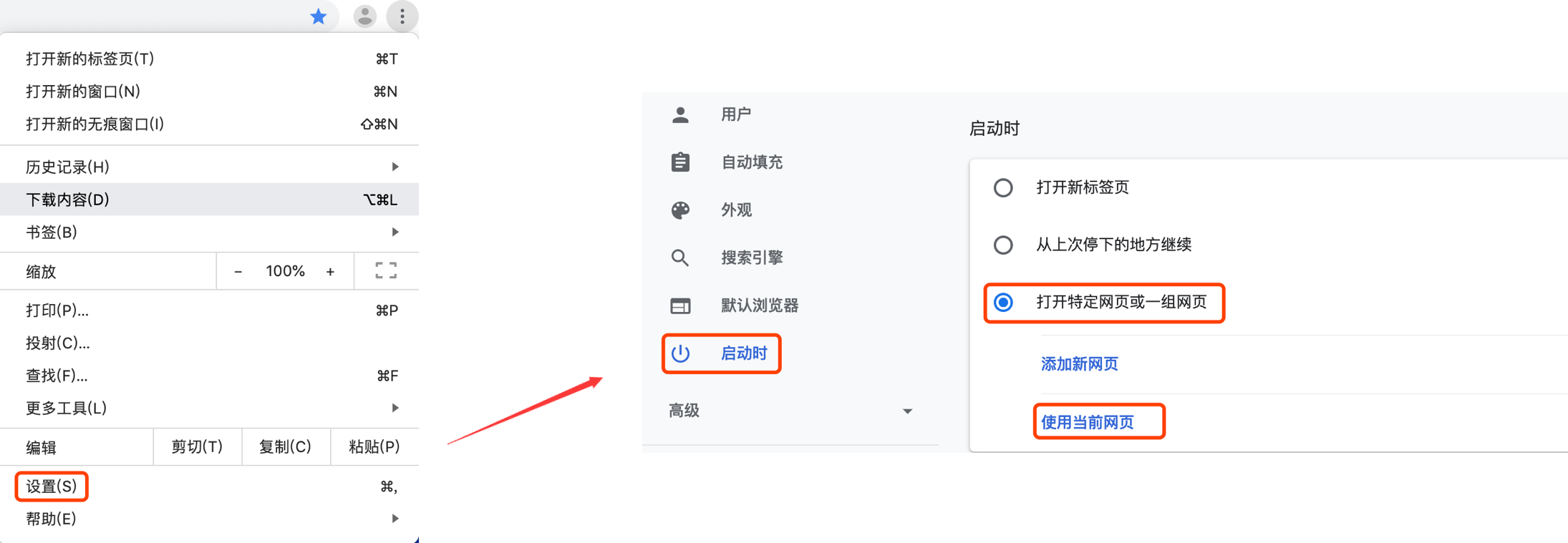Click the 添加新网页 link

click(1079, 364)
